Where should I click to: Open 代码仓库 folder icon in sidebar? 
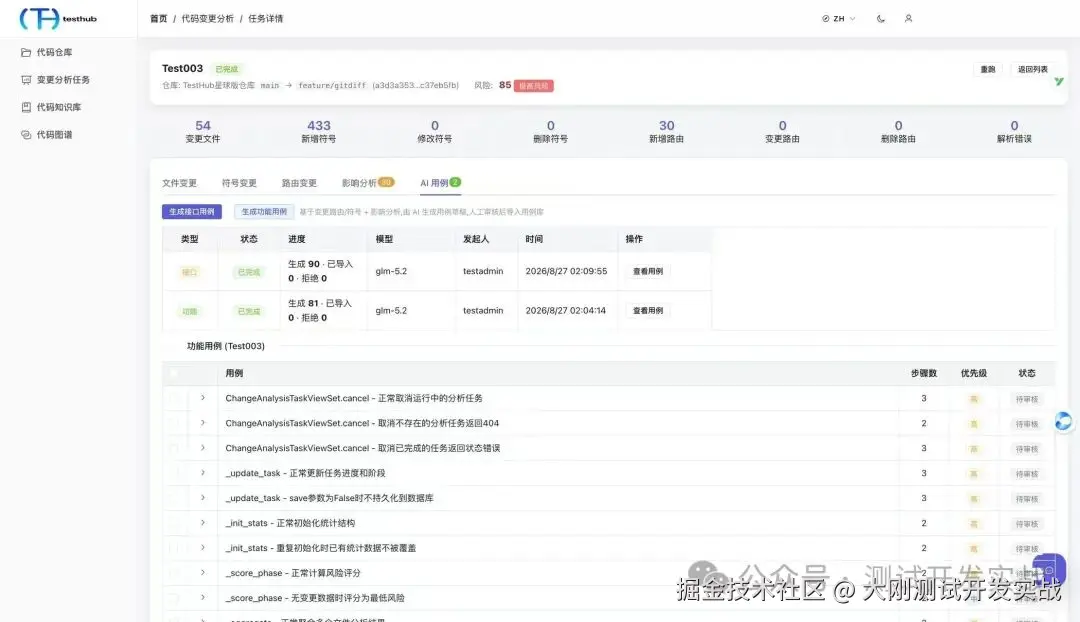tap(26, 52)
